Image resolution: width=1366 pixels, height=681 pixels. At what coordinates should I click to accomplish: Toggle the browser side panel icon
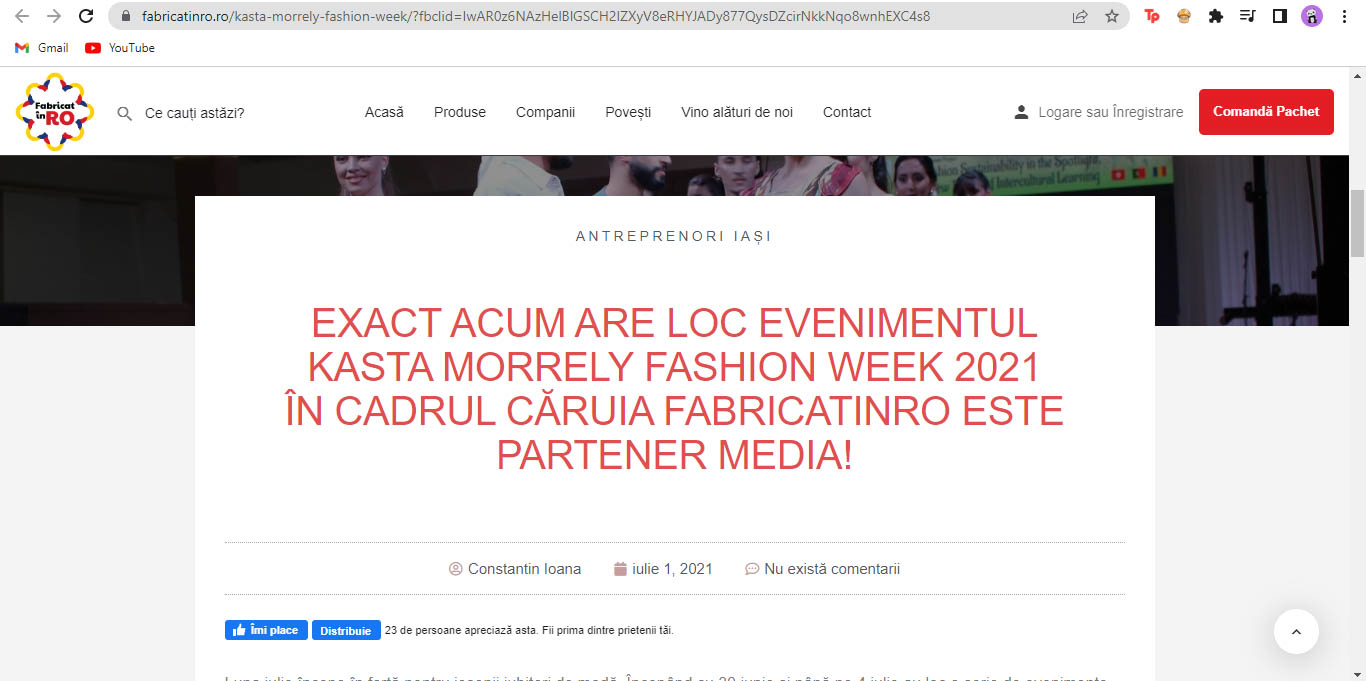pyautogui.click(x=1279, y=16)
